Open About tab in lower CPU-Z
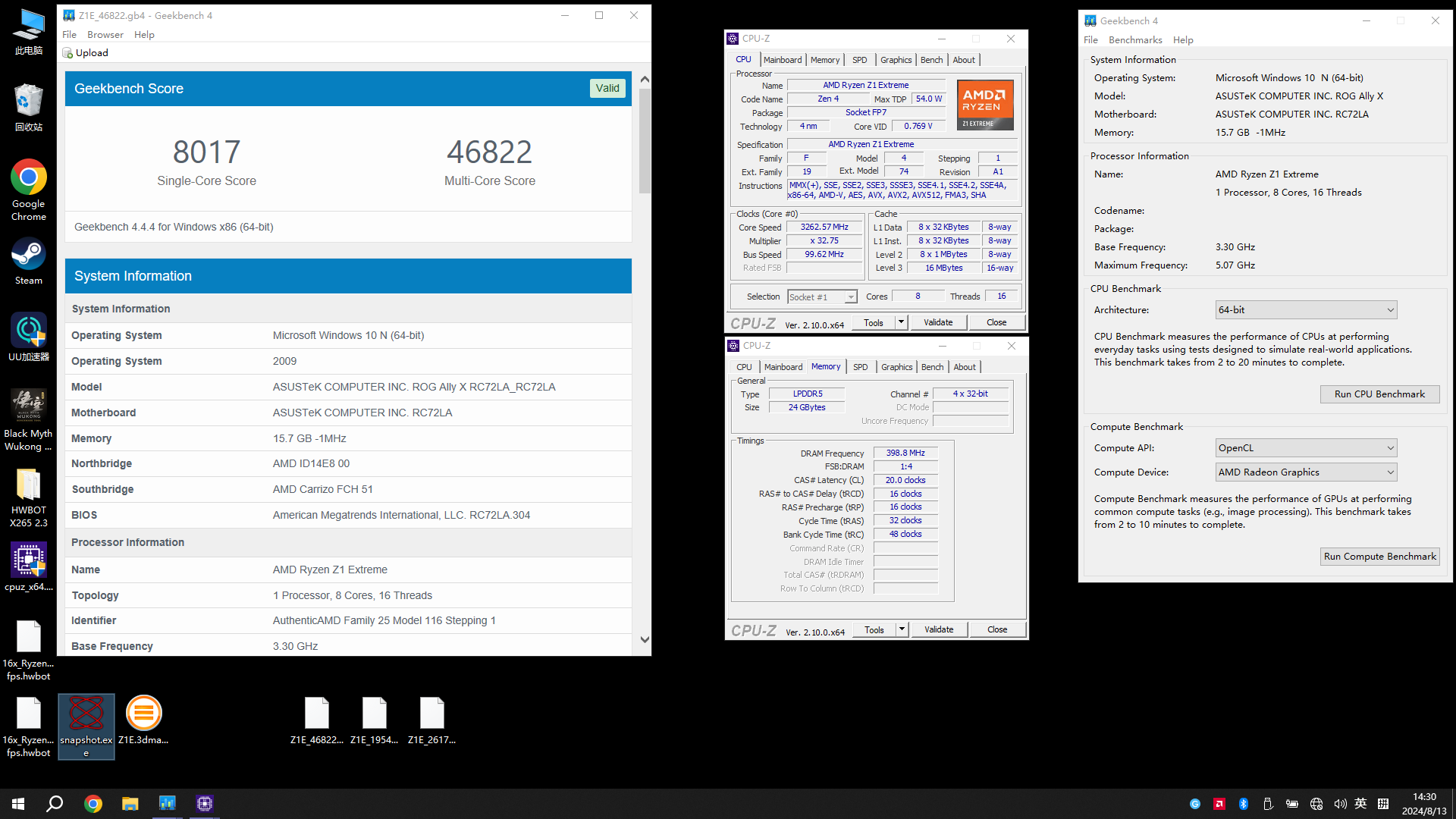Image resolution: width=1456 pixels, height=819 pixels. (965, 367)
